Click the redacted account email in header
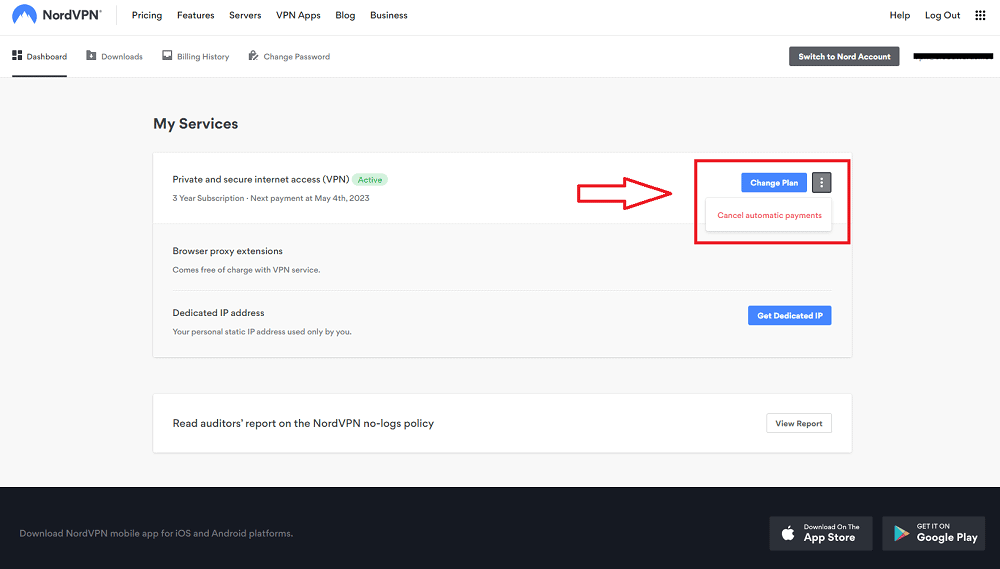The image size is (1000, 569). (x=953, y=56)
